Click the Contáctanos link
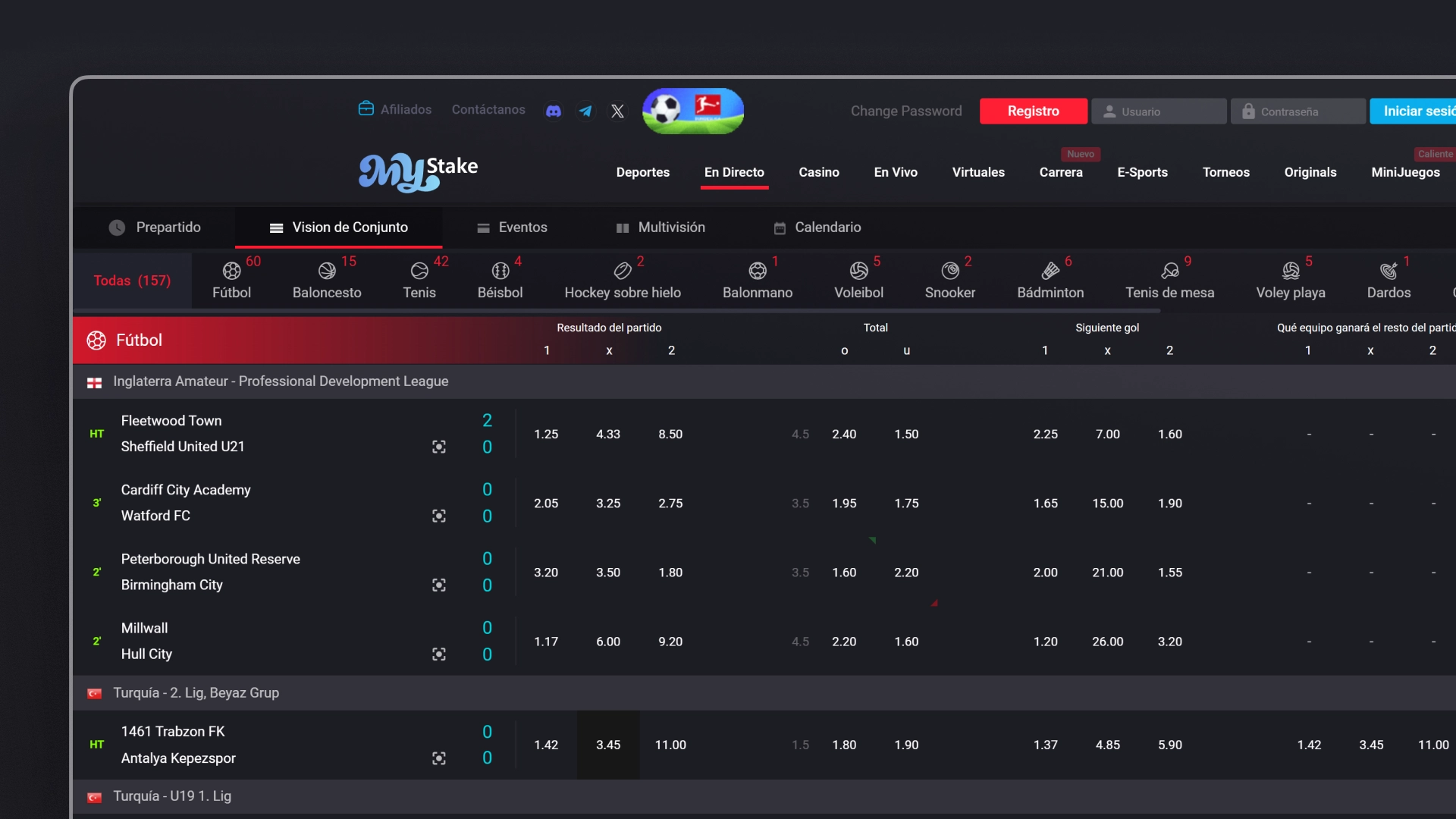Viewport: 1456px width, 819px height. point(488,109)
